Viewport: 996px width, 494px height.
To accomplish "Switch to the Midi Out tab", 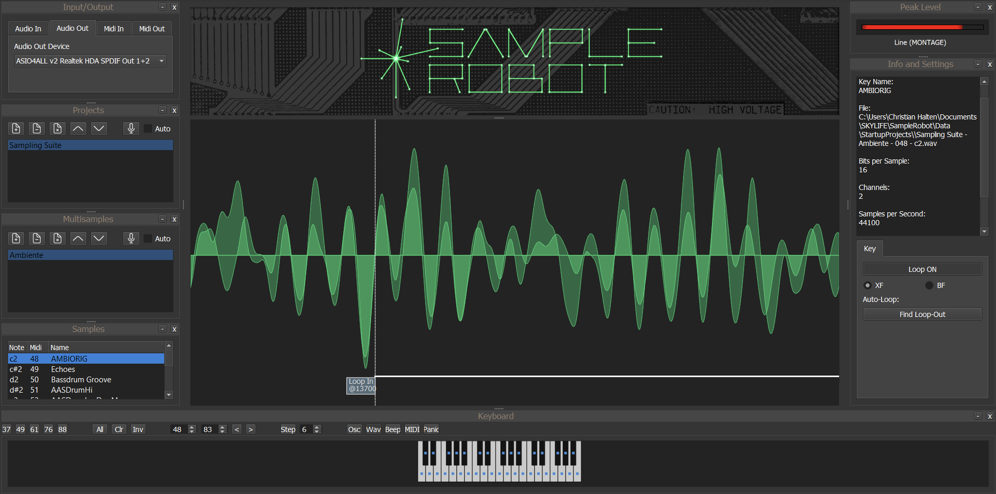I will (152, 29).
